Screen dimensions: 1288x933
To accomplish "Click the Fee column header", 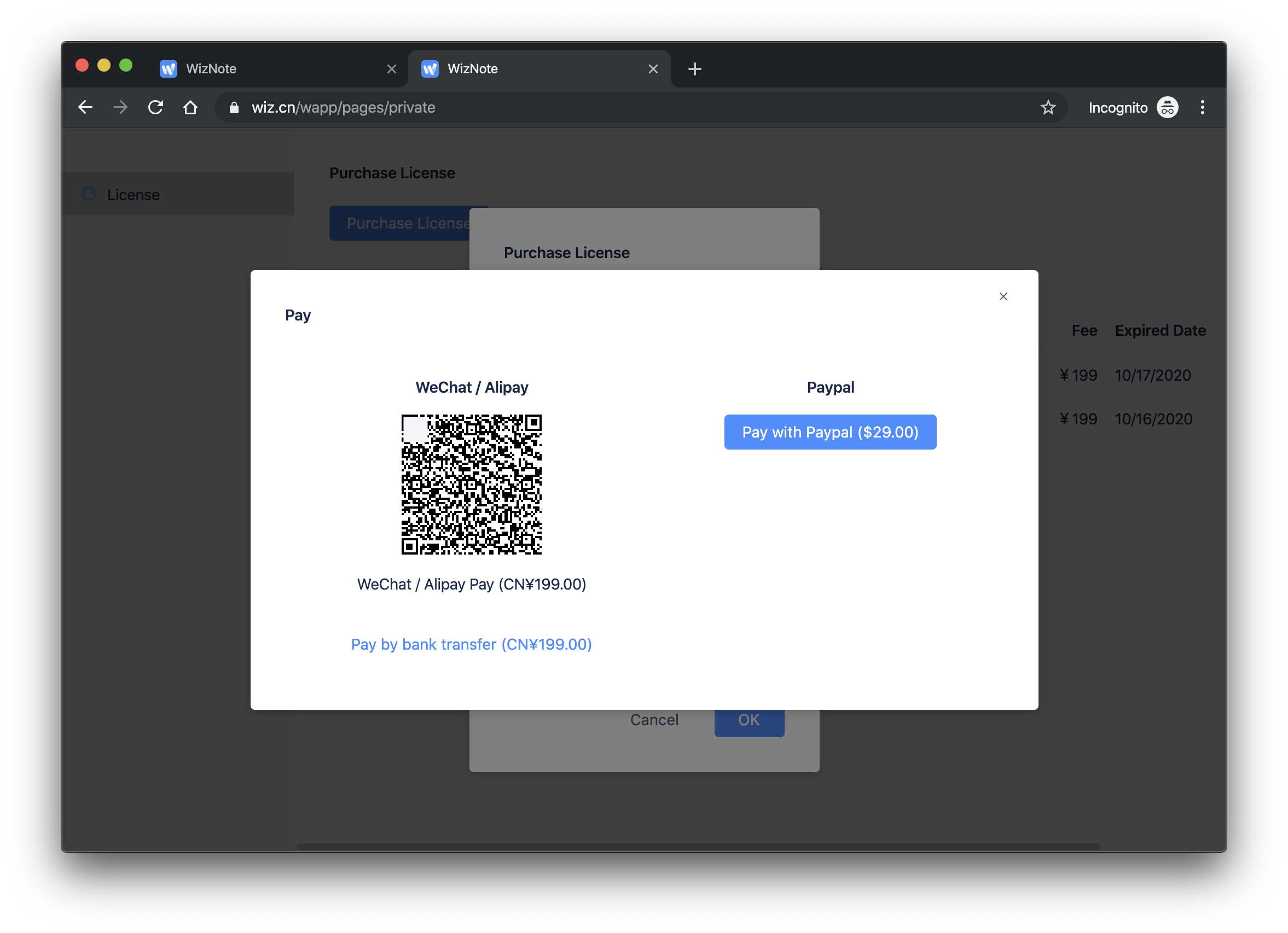I will point(1083,330).
